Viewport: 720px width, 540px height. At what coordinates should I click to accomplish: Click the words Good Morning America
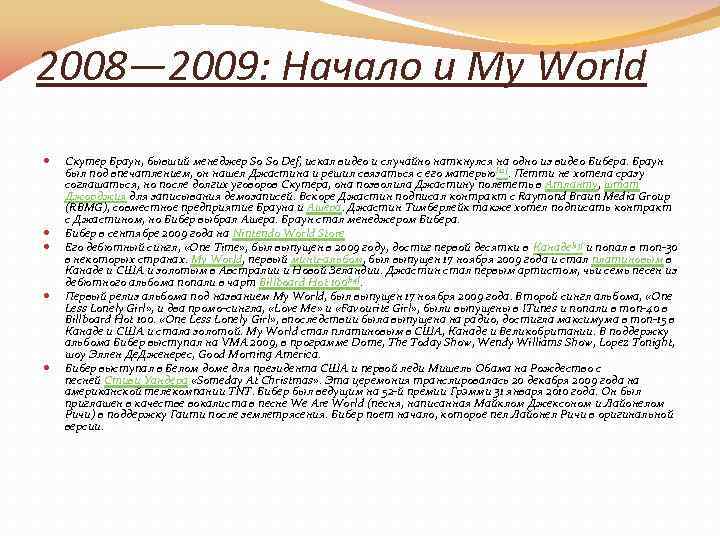[x=259, y=354]
